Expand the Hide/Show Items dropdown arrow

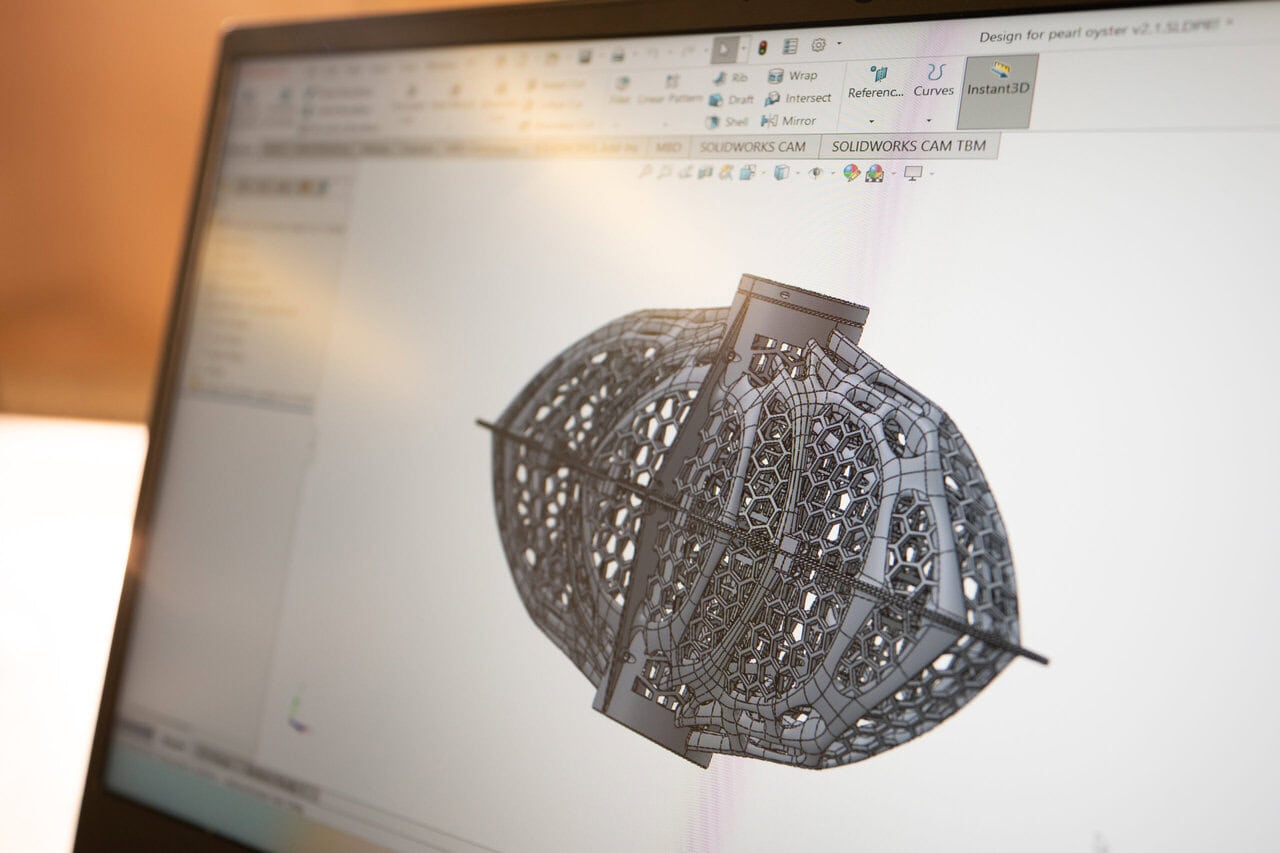click(832, 173)
